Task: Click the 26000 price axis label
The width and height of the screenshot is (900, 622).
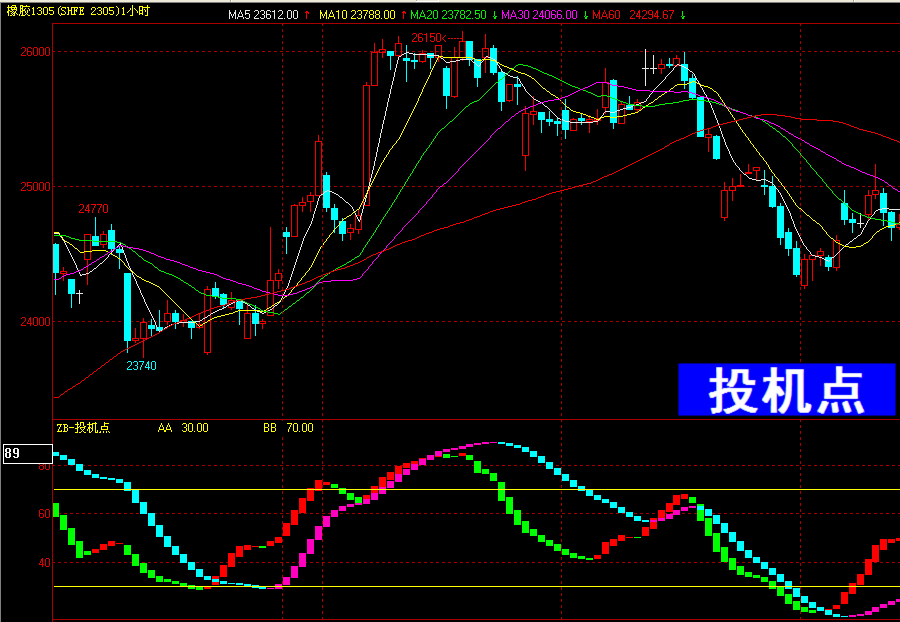Action: tap(36, 52)
